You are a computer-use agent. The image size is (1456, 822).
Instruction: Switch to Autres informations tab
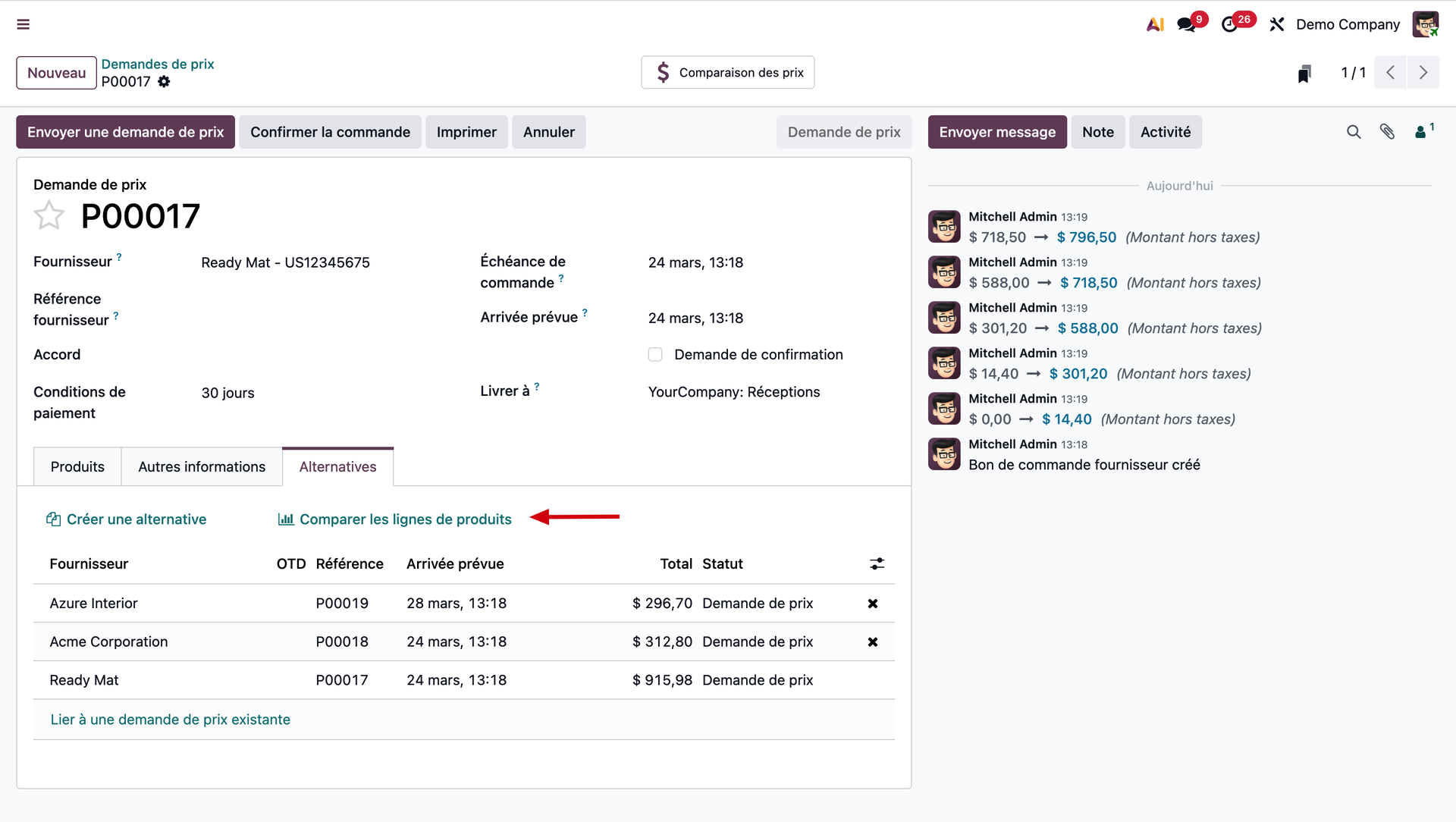[x=202, y=467]
